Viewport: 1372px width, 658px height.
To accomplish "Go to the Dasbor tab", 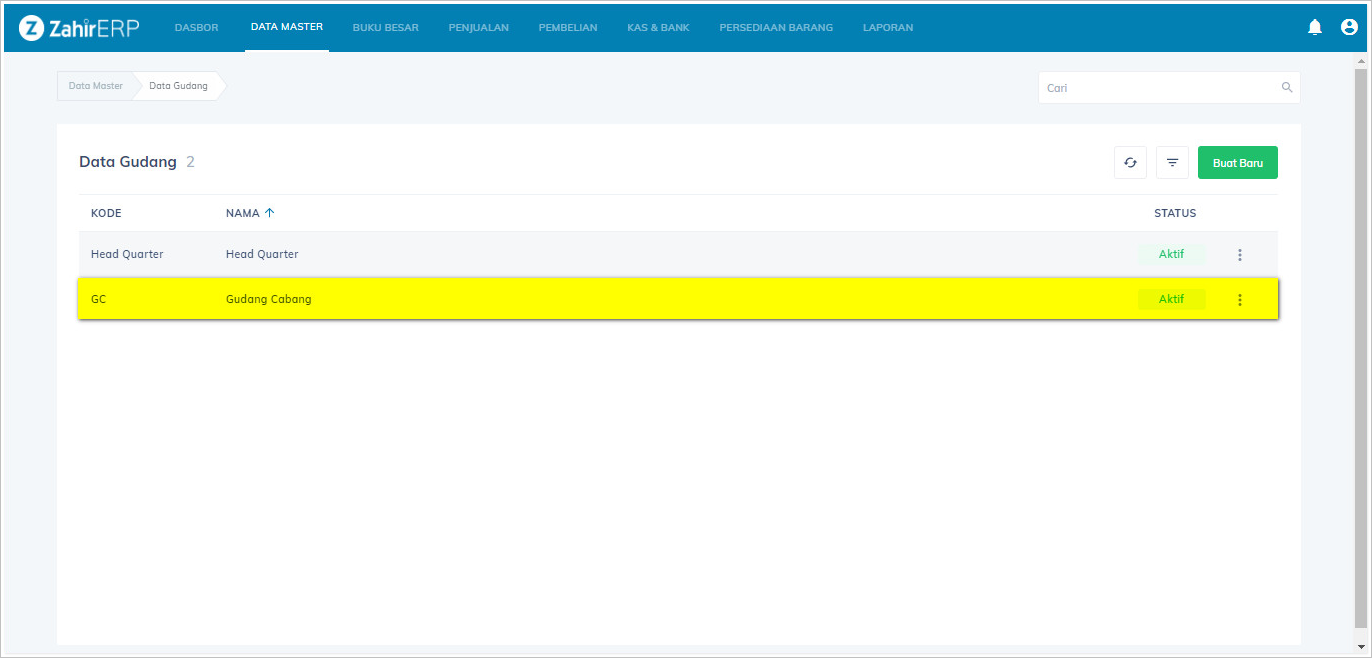I will pyautogui.click(x=196, y=28).
